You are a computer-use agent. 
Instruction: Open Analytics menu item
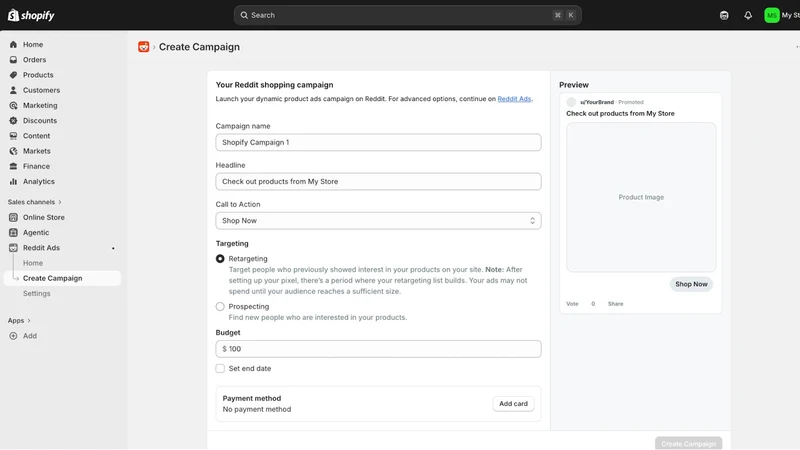point(39,182)
